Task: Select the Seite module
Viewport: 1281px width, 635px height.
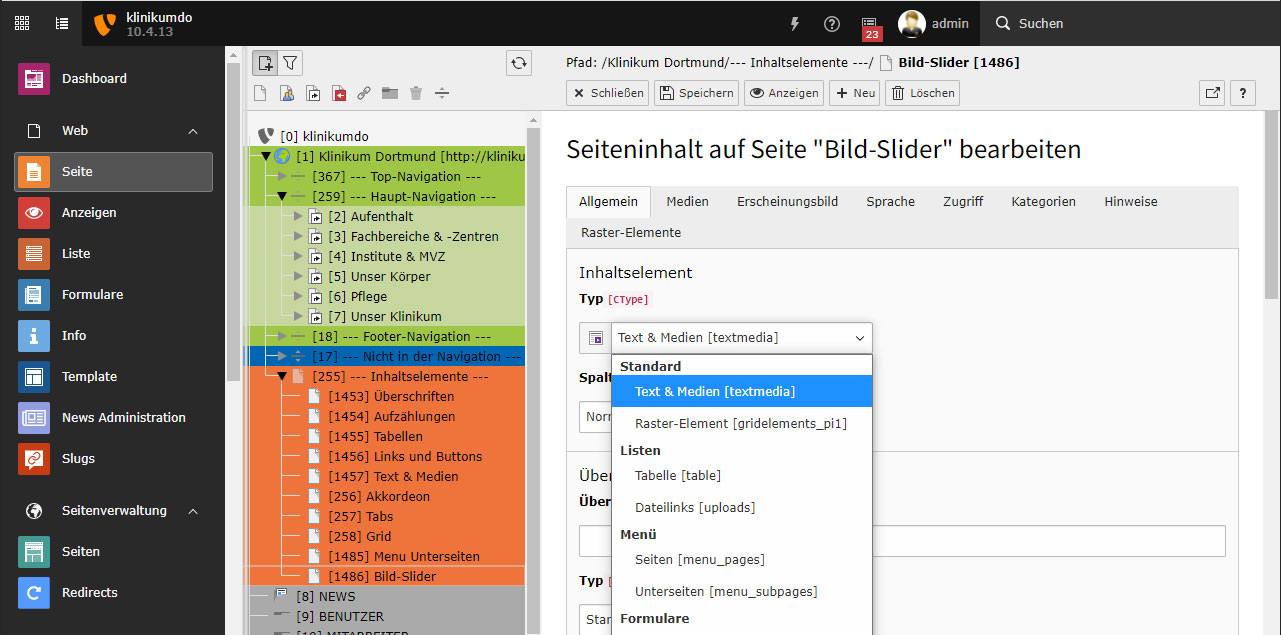Action: click(113, 171)
